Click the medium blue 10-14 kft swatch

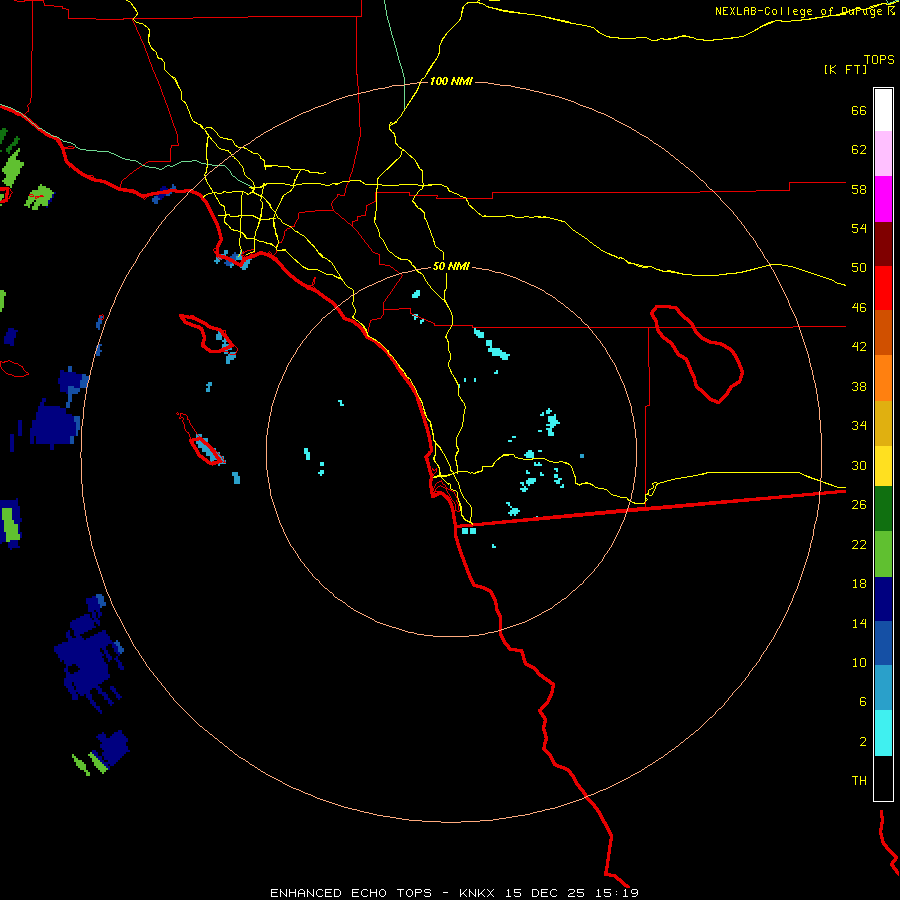(x=883, y=643)
